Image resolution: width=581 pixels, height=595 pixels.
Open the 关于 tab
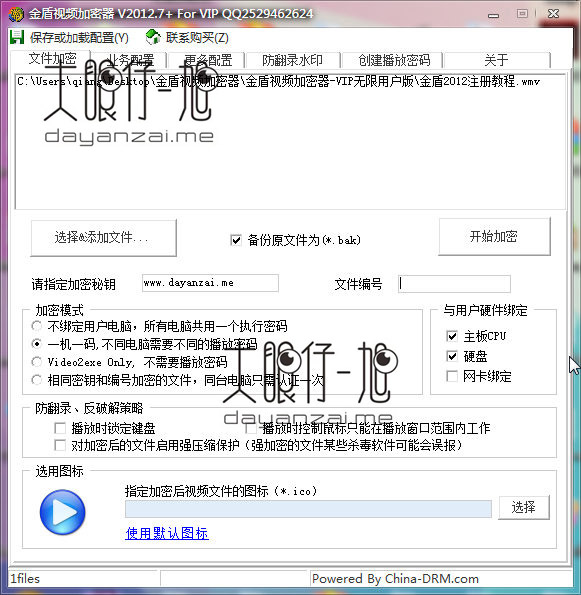496,60
